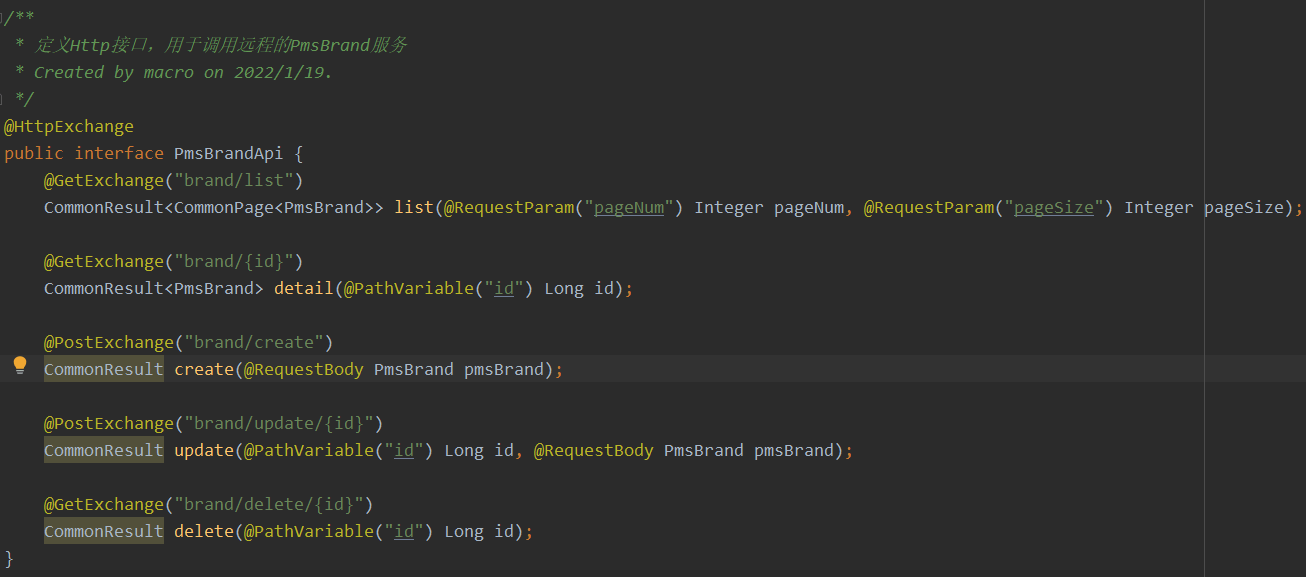Click the highlighted CommonResult before update
Viewport: 1306px width, 577px height.
tap(103, 450)
